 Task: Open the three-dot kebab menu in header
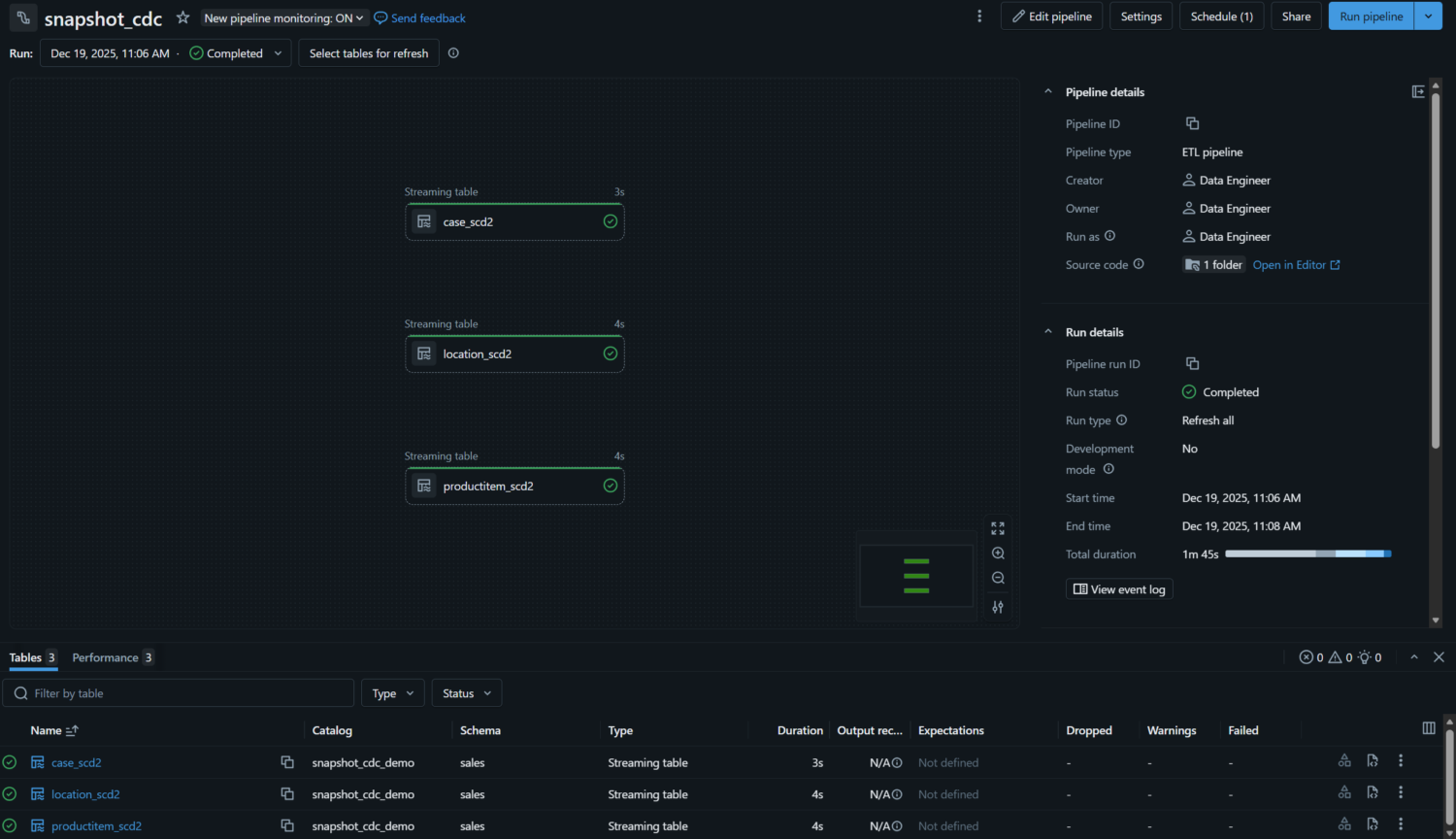(x=979, y=17)
